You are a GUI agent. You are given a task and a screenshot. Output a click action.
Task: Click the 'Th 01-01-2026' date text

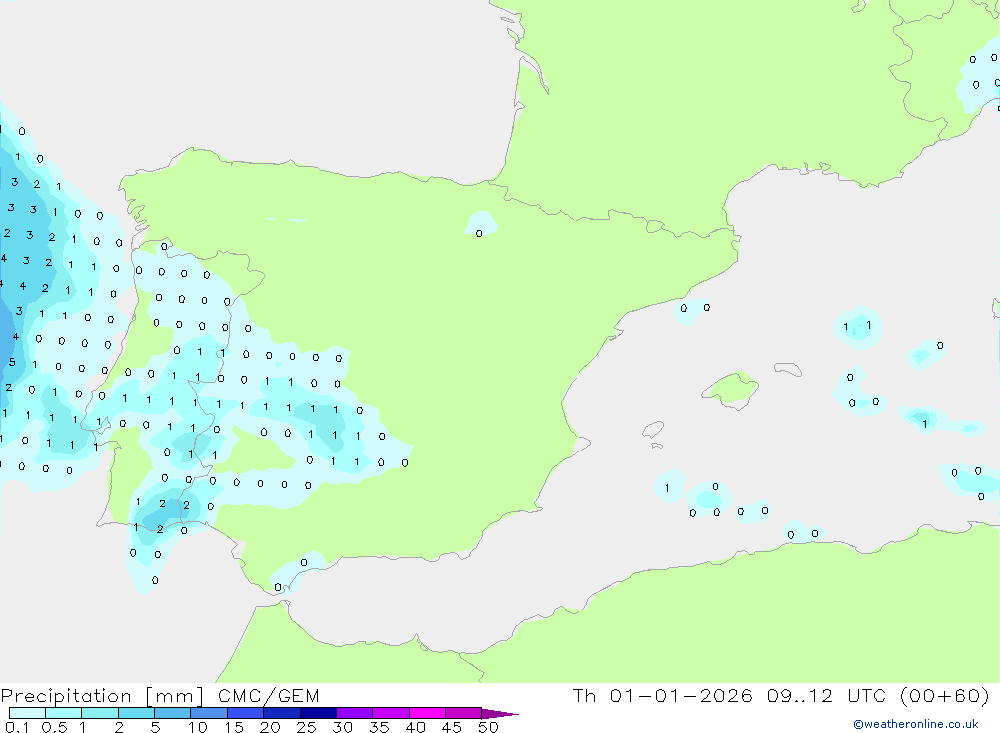click(x=663, y=695)
